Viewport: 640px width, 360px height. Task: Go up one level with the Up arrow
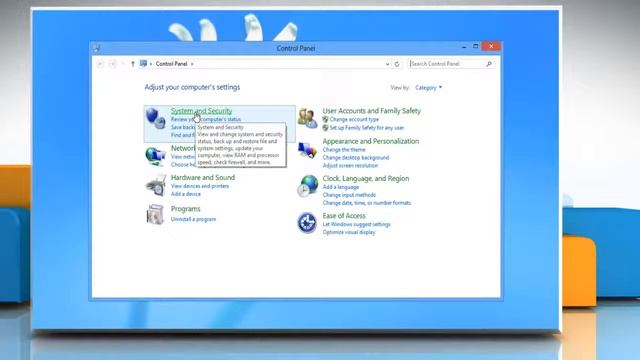coord(133,64)
